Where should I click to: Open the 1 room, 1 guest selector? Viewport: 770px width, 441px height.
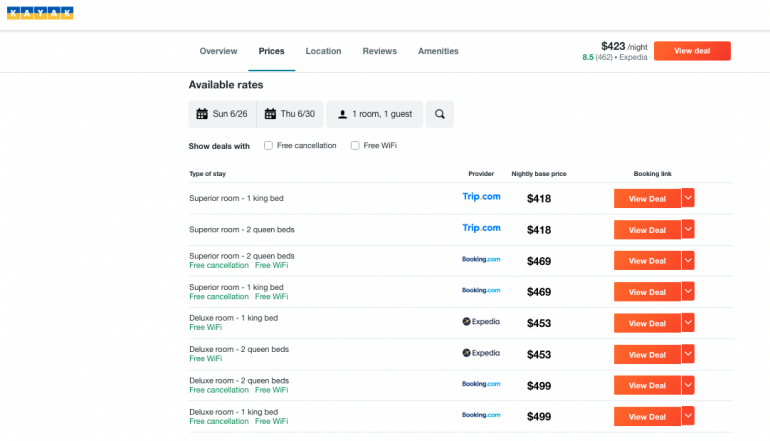[x=375, y=114]
